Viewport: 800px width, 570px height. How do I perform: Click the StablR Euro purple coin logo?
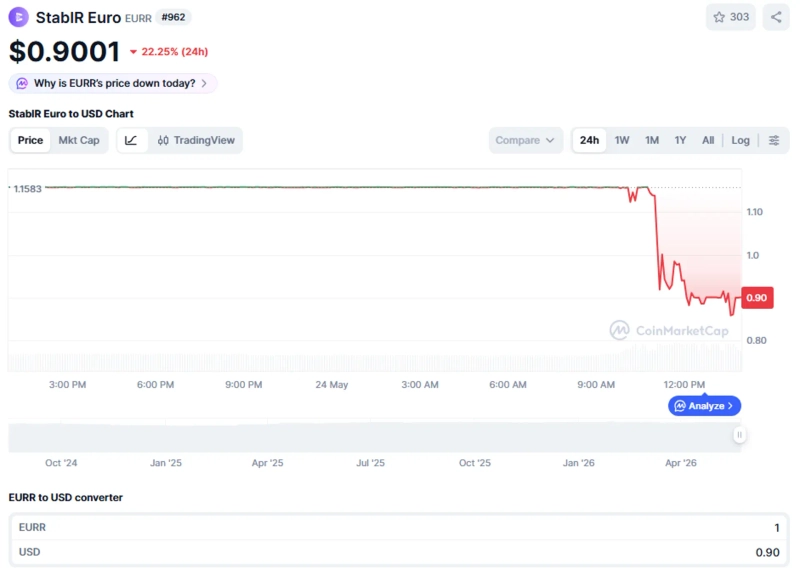(x=19, y=17)
